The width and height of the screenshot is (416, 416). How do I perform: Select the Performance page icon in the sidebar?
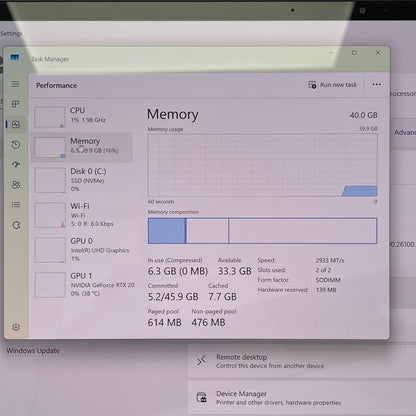click(16, 124)
